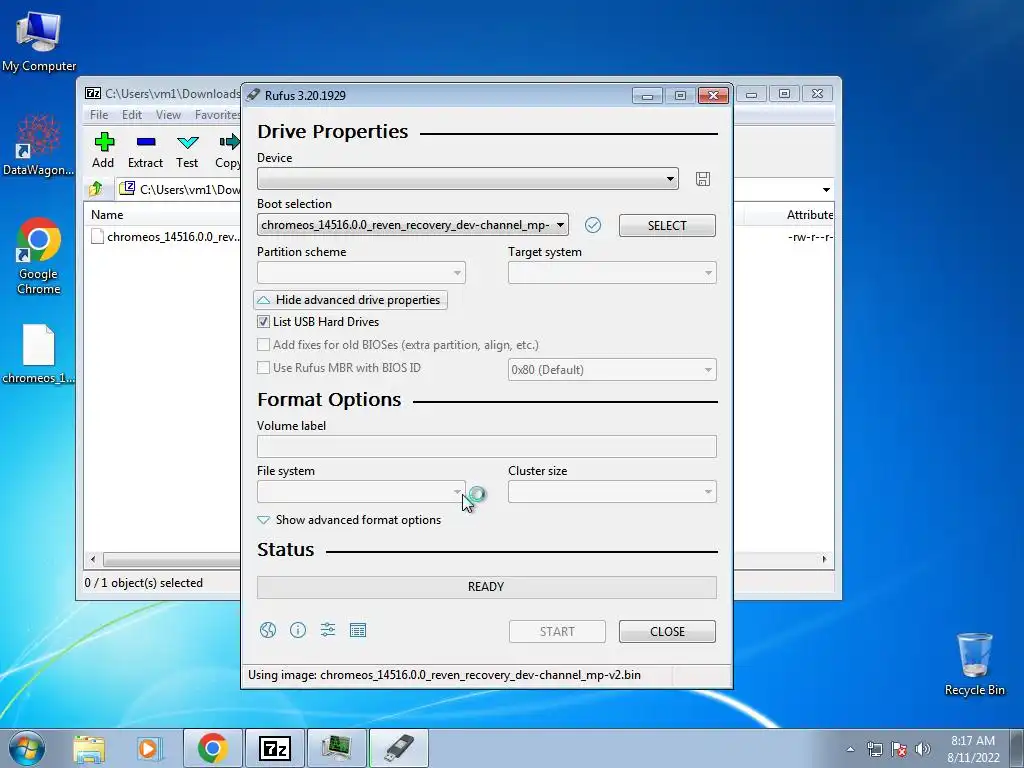Image resolution: width=1024 pixels, height=768 pixels.
Task: Open Google Chrome desktop shortcut
Action: (x=39, y=257)
